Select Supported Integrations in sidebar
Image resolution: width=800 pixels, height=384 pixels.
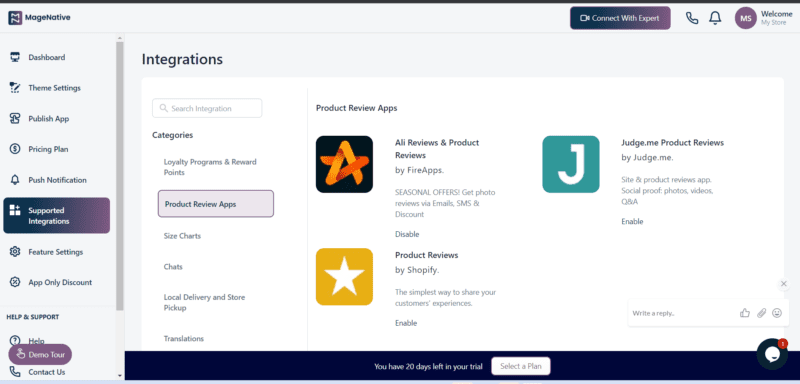(x=57, y=216)
